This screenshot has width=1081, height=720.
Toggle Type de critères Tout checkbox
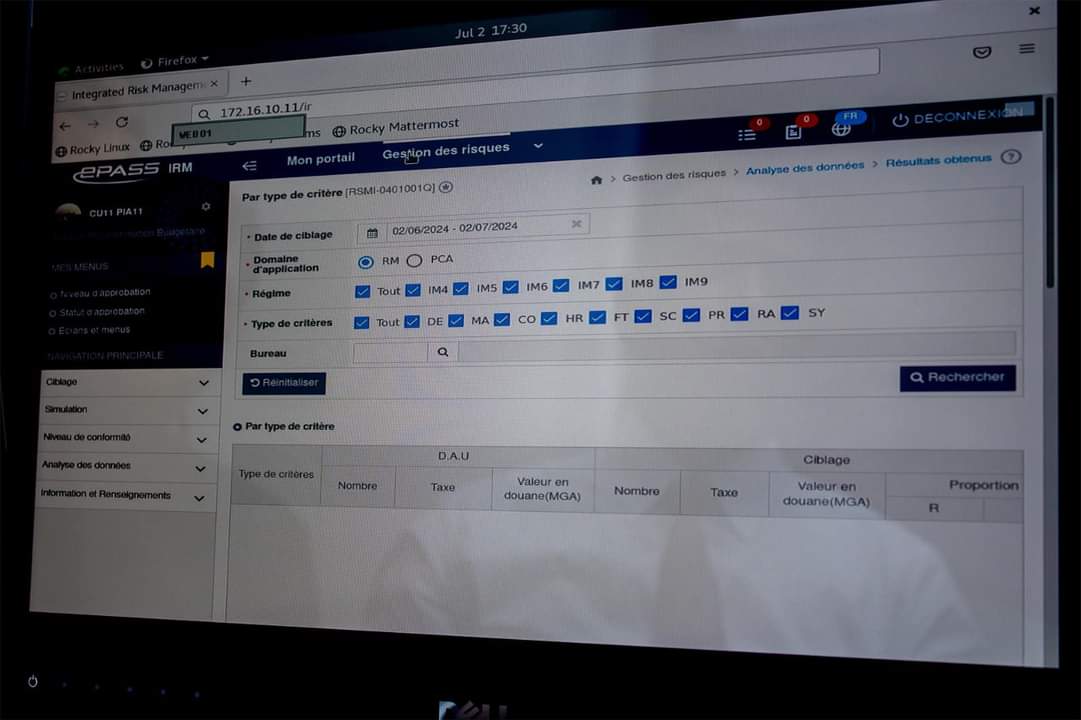click(x=361, y=323)
